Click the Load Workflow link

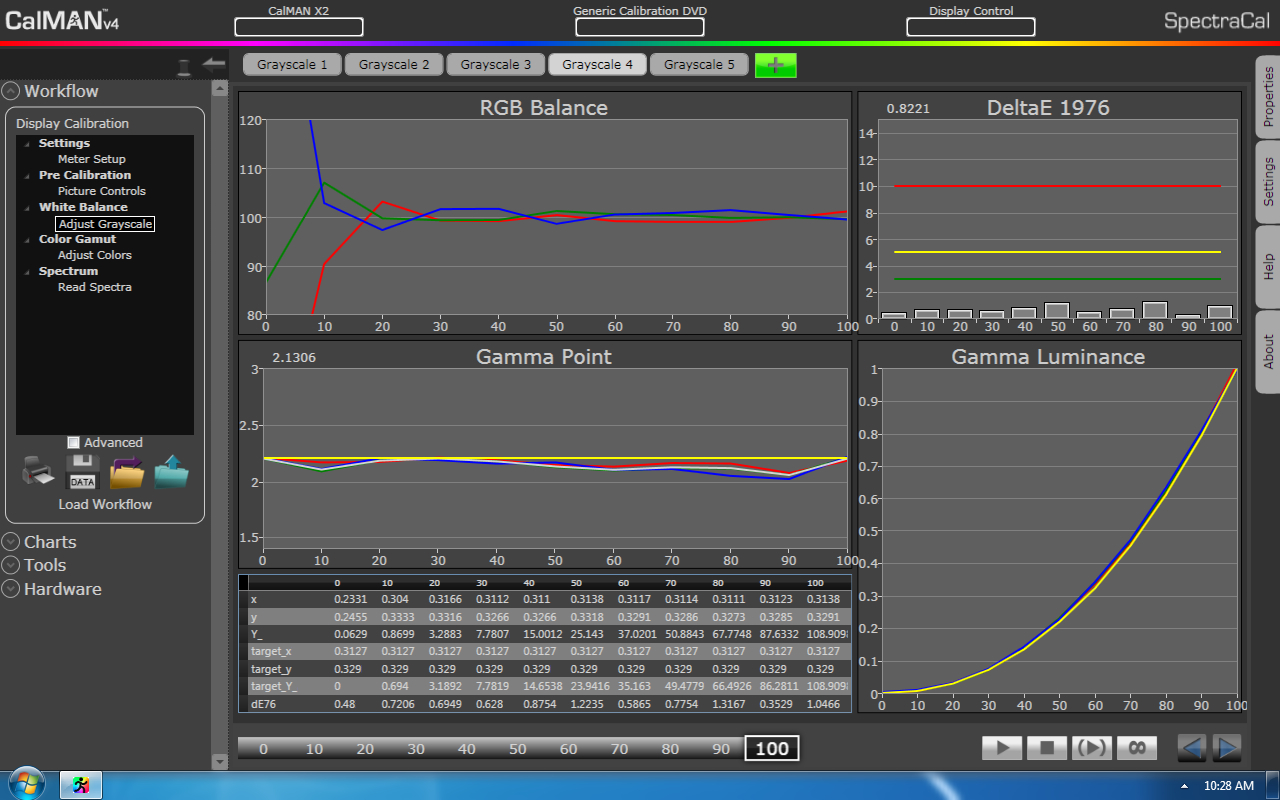(x=105, y=504)
